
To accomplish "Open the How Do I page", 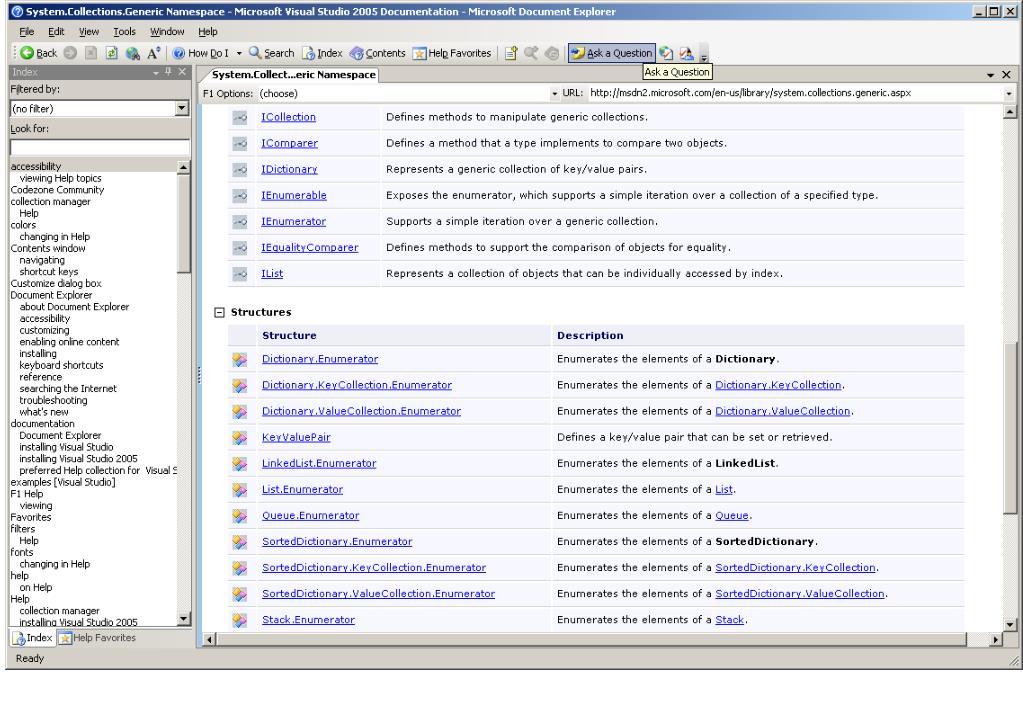I will tap(200, 54).
